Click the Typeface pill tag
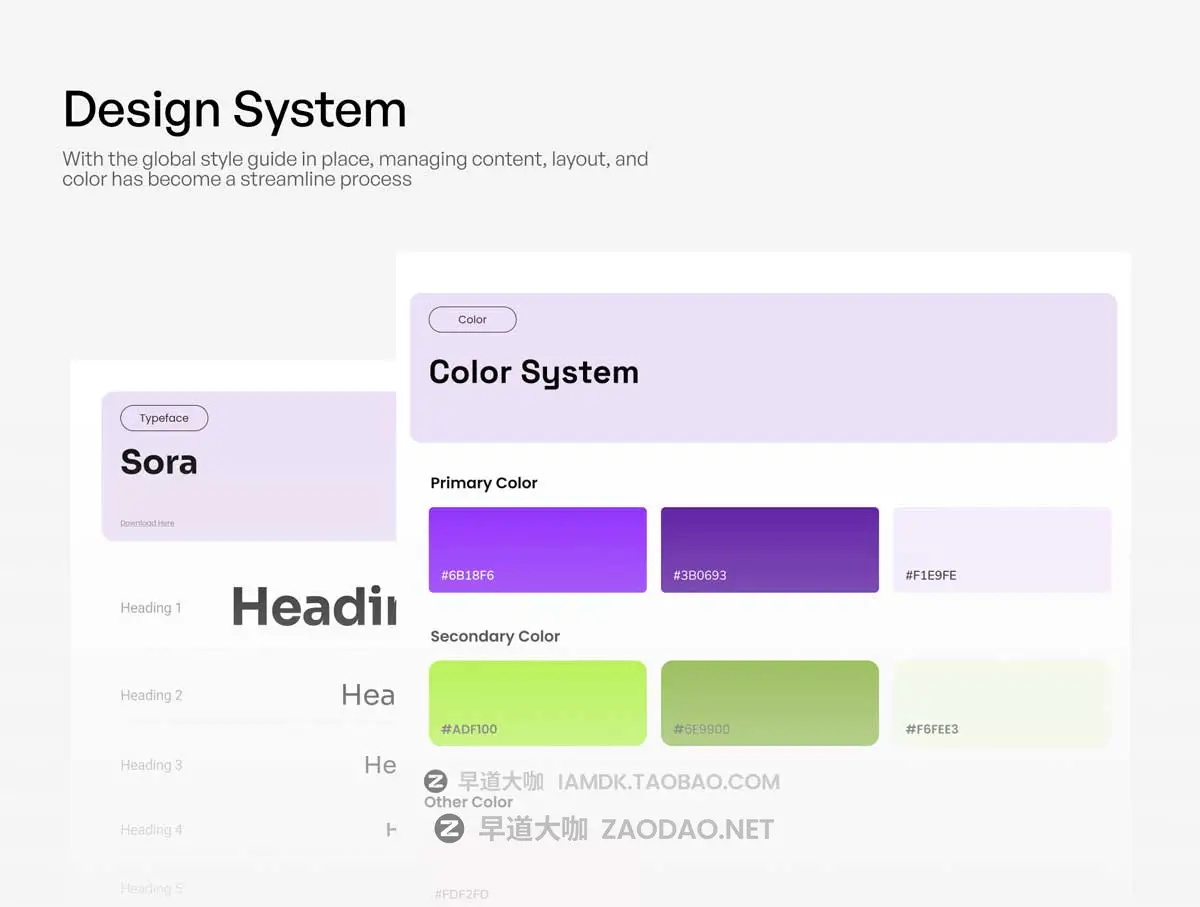Screen dimensions: 1200x907 (x=164, y=418)
